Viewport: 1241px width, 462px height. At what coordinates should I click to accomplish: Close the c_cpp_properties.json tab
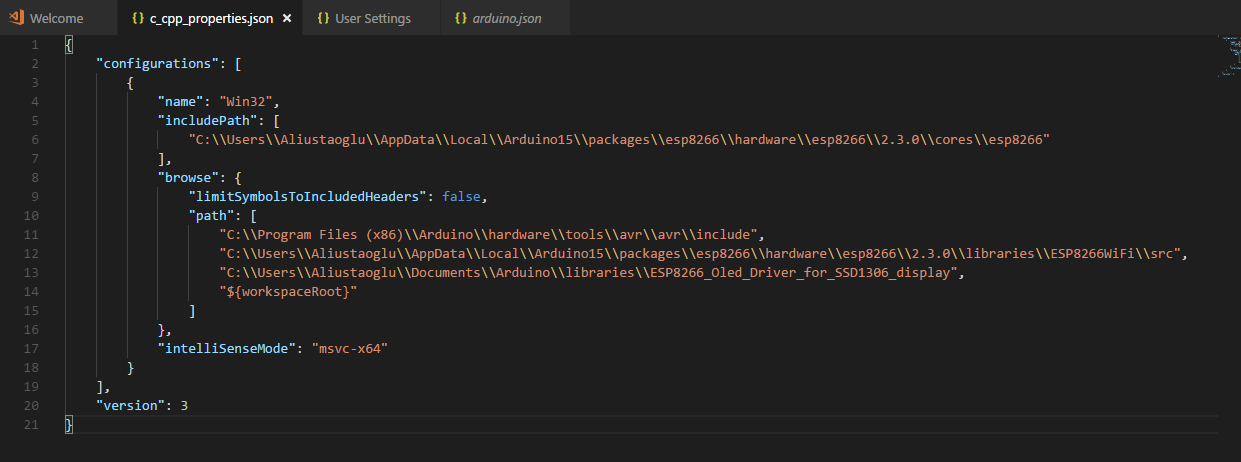pos(287,18)
